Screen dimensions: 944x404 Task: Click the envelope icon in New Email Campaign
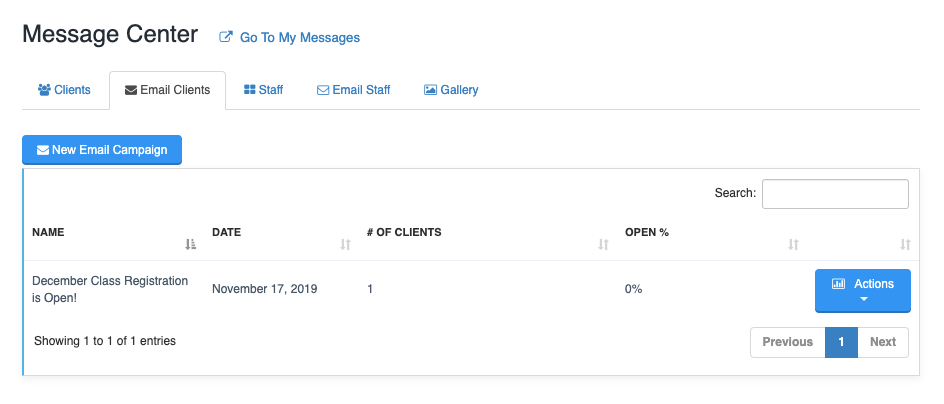pyautogui.click(x=43, y=150)
